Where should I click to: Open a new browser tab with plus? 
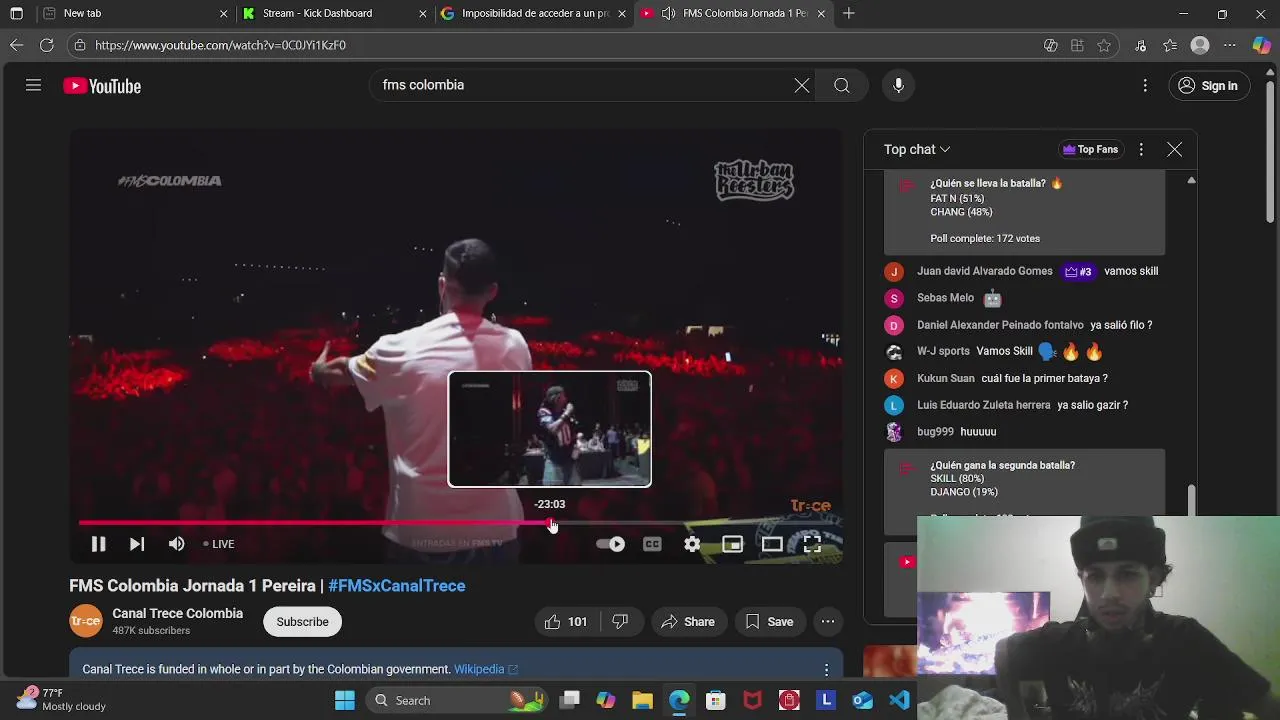[x=849, y=13]
